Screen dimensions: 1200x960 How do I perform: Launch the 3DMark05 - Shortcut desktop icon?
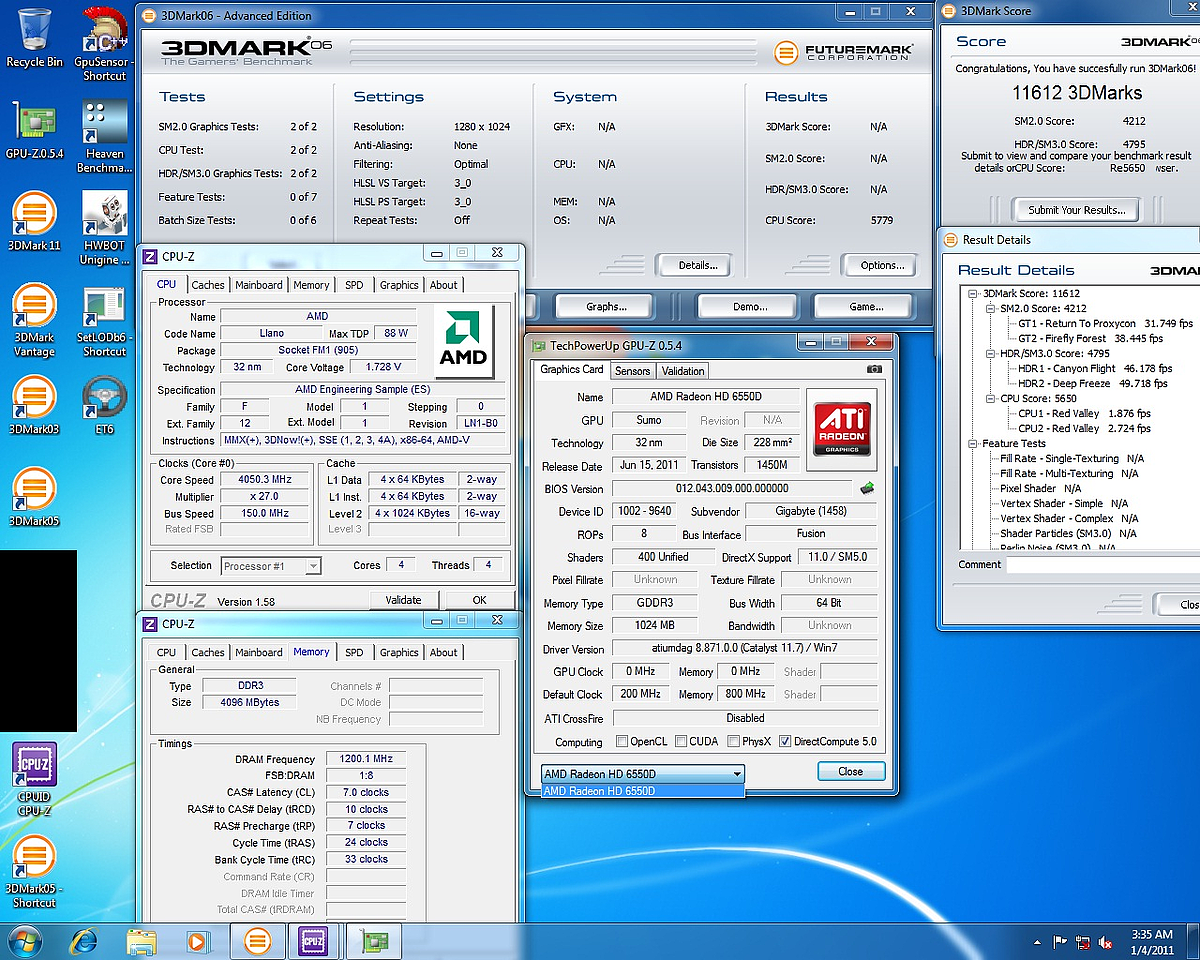(x=34, y=872)
